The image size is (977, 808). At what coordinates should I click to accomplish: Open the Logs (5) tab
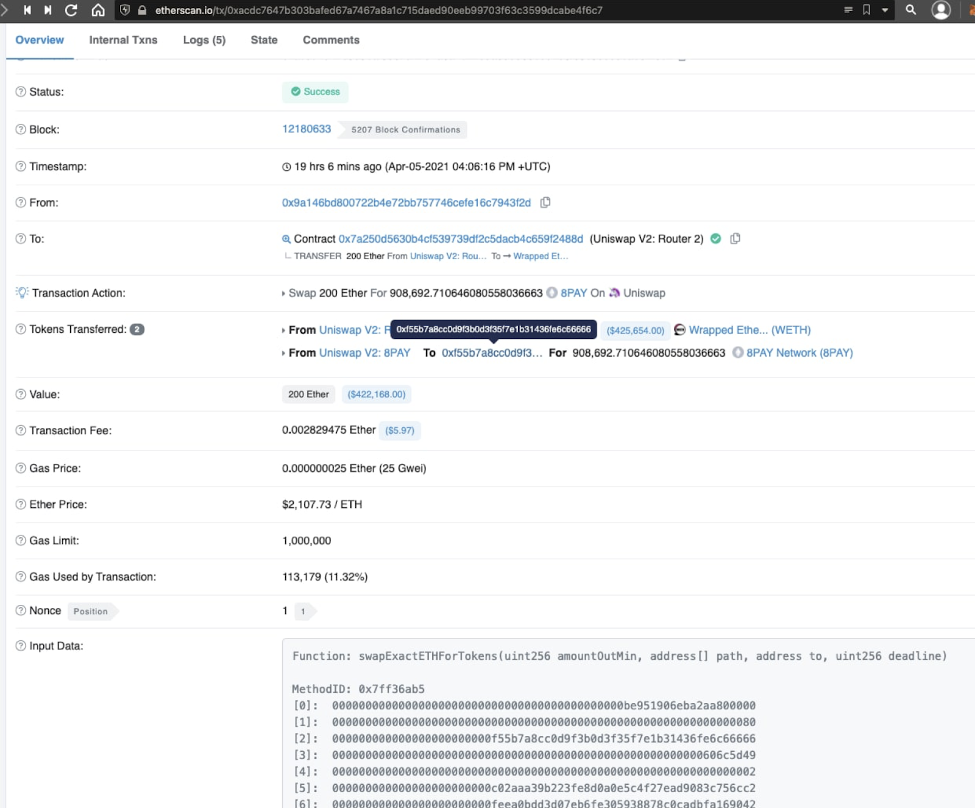point(204,40)
